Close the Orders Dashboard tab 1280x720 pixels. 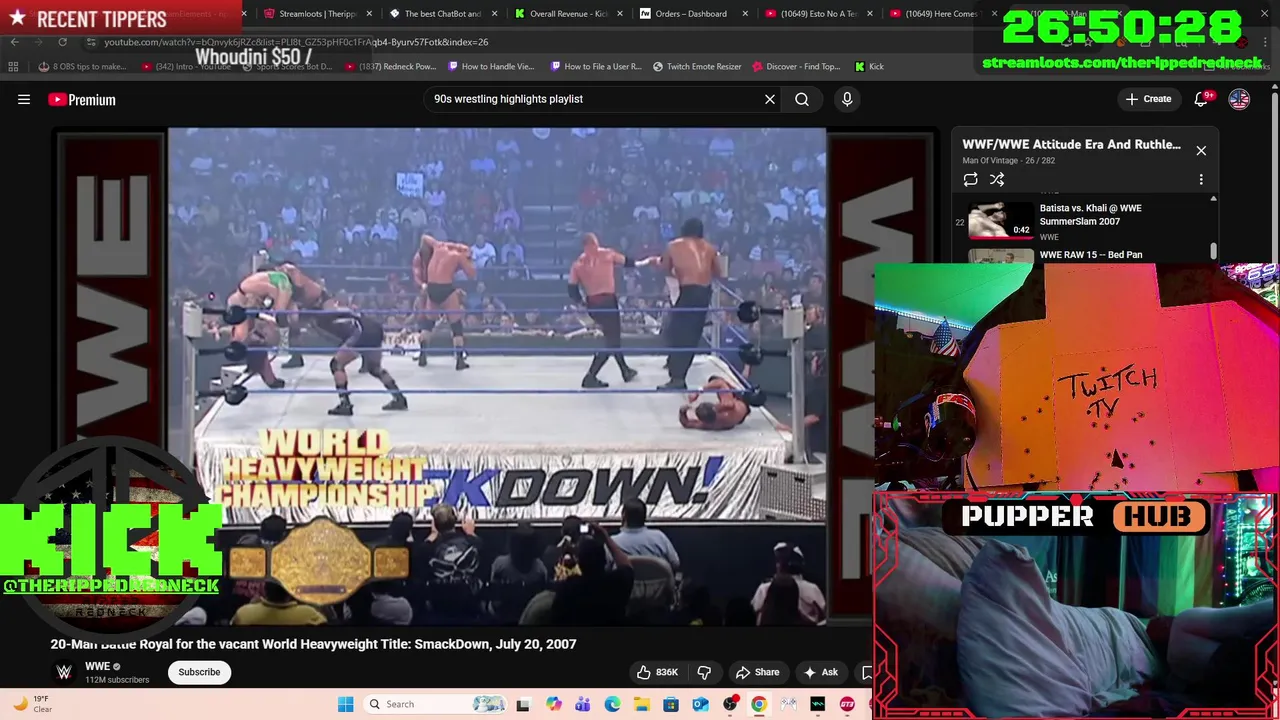tap(745, 14)
